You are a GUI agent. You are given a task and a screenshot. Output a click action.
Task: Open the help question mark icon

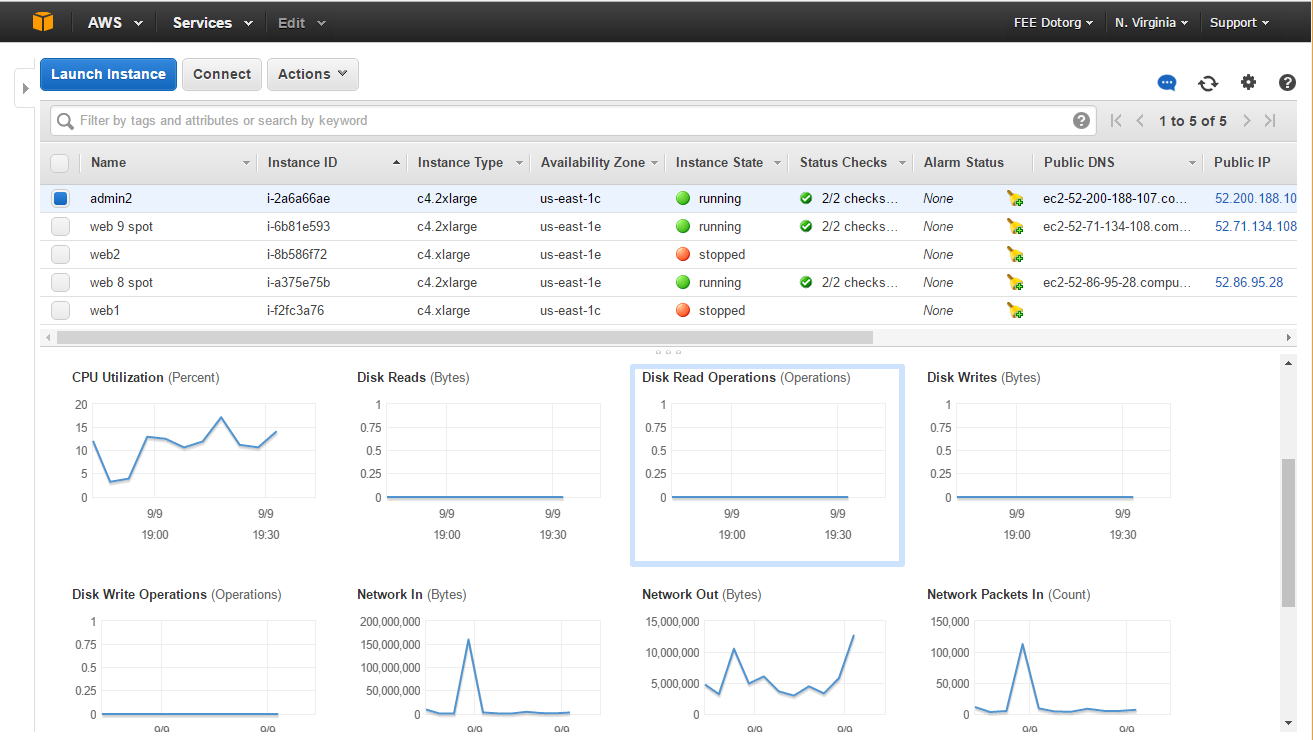coord(1288,83)
